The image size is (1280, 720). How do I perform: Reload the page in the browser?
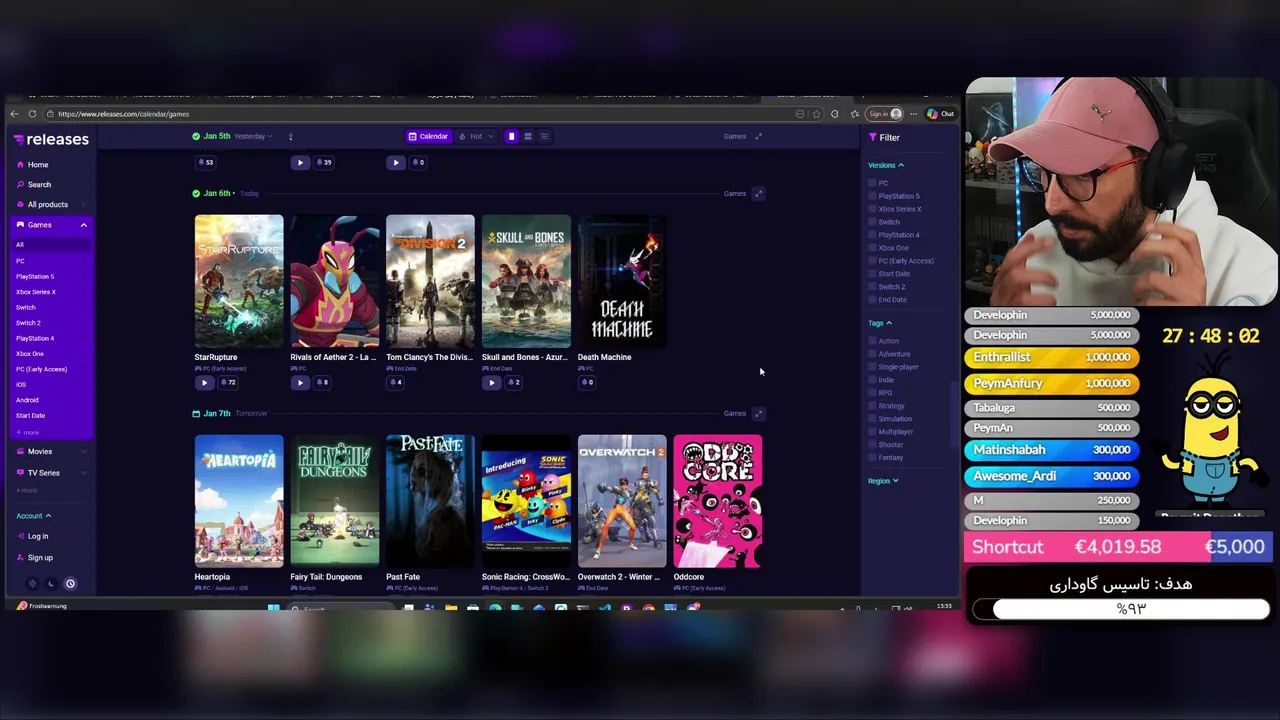32,114
